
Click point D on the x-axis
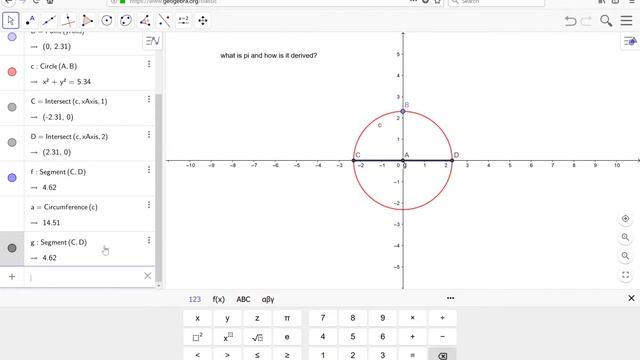[x=452, y=160]
